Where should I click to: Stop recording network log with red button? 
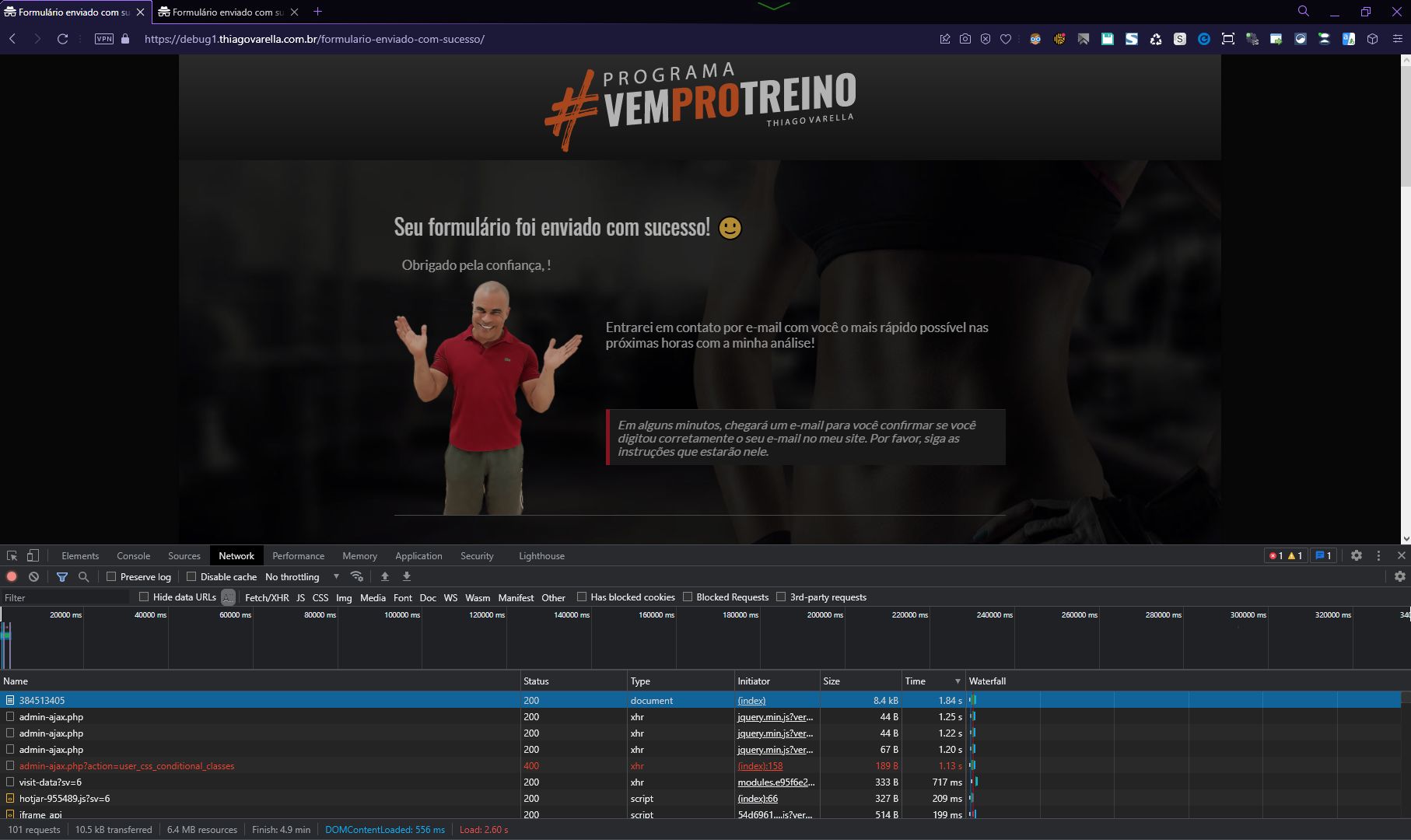(12, 577)
